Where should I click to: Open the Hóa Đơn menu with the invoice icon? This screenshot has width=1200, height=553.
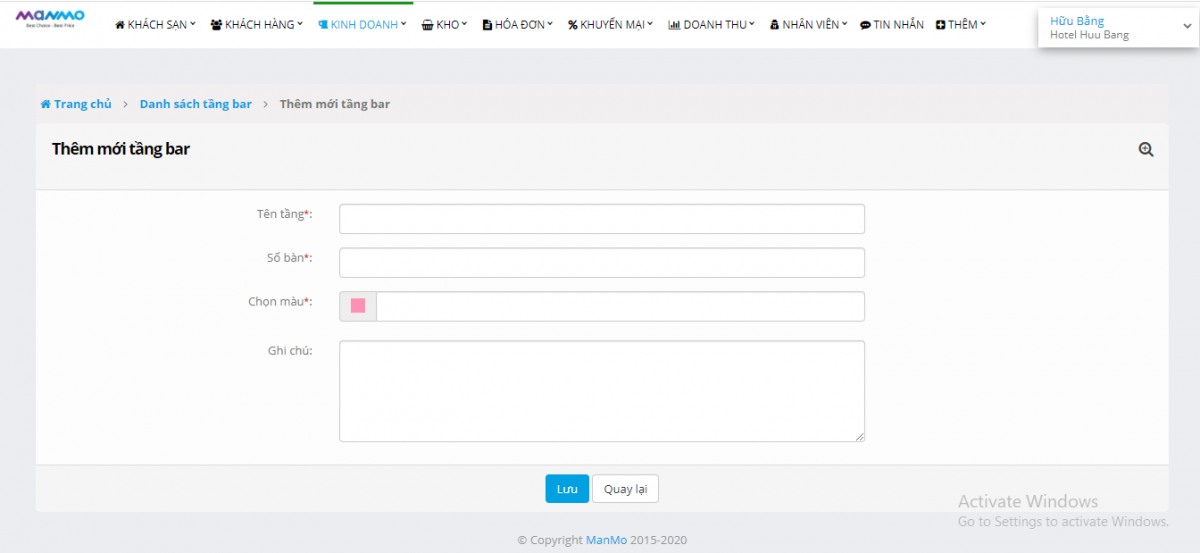[518, 25]
